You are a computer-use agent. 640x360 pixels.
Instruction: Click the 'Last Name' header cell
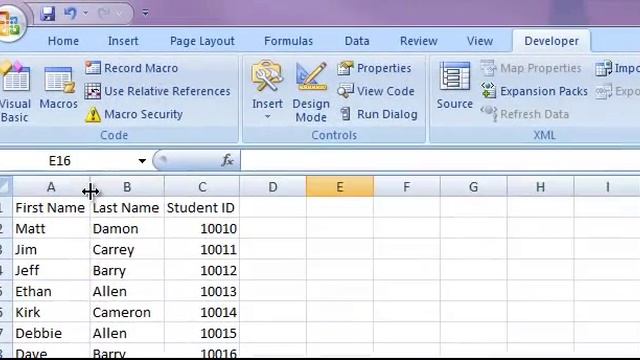pyautogui.click(x=127, y=208)
